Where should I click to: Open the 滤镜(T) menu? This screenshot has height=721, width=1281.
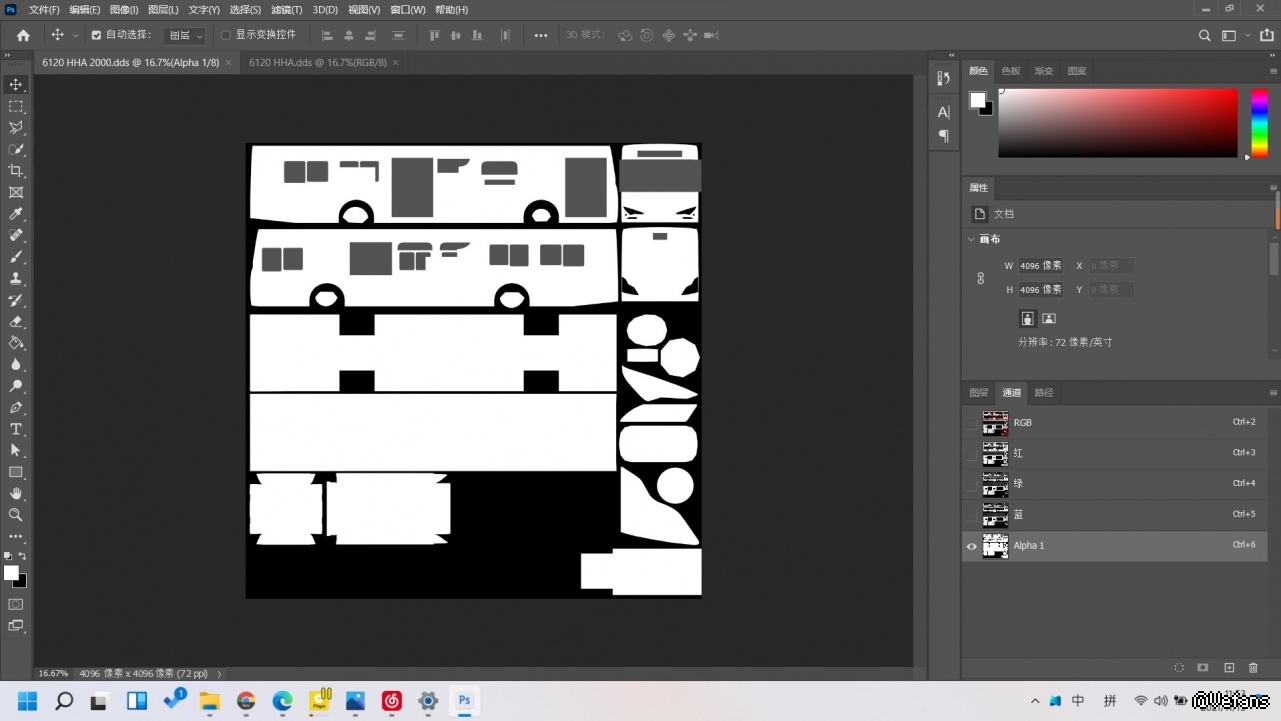[x=287, y=10]
